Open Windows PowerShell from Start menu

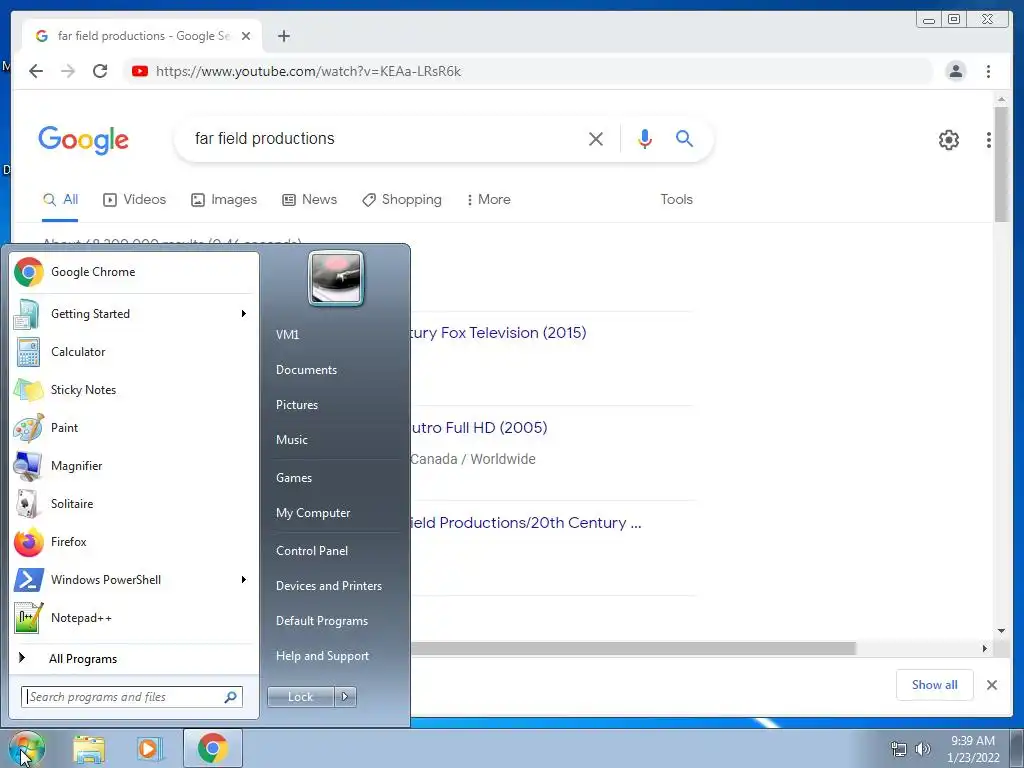click(133, 579)
